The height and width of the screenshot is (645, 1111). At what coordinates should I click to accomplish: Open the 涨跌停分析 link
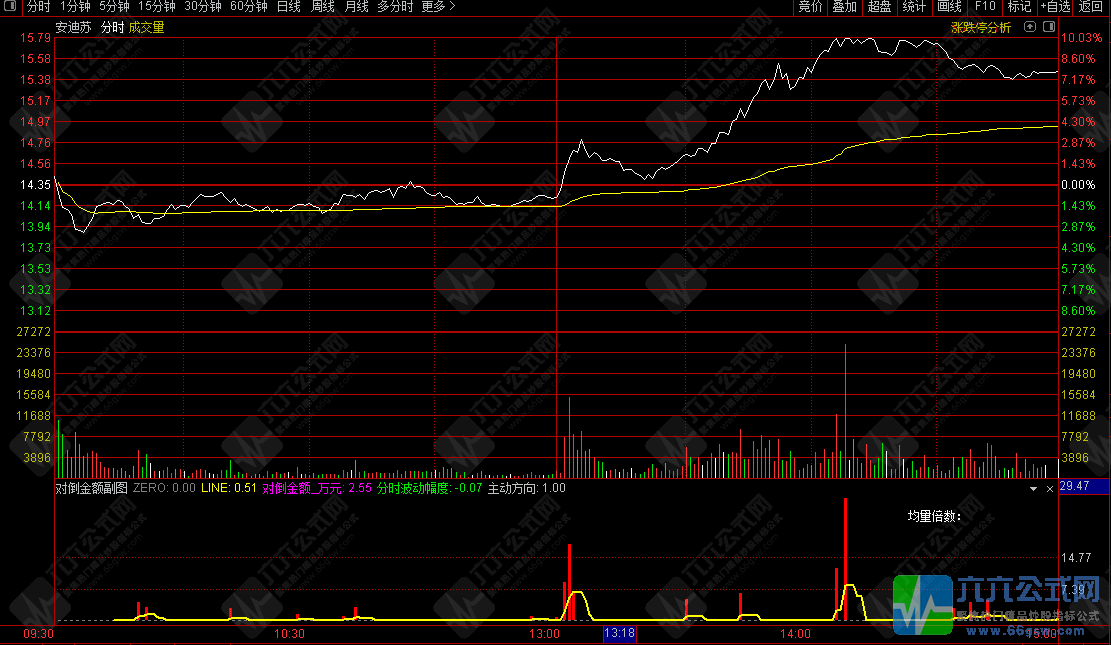[x=980, y=28]
